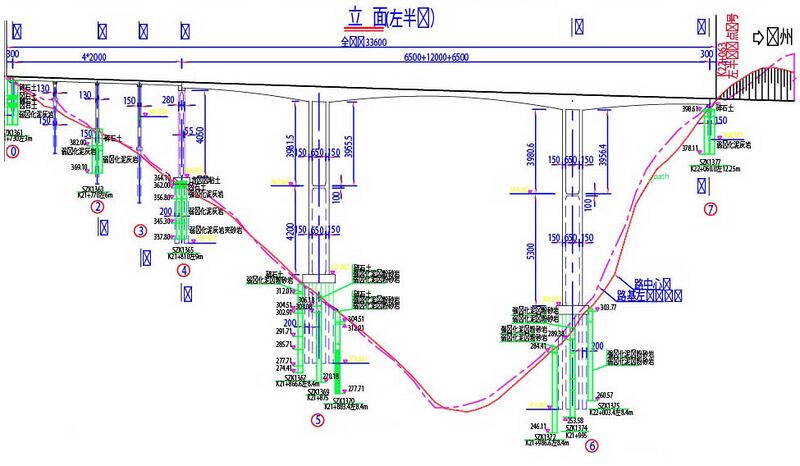Select elevation value 285.71
800x466 pixels.
point(284,345)
